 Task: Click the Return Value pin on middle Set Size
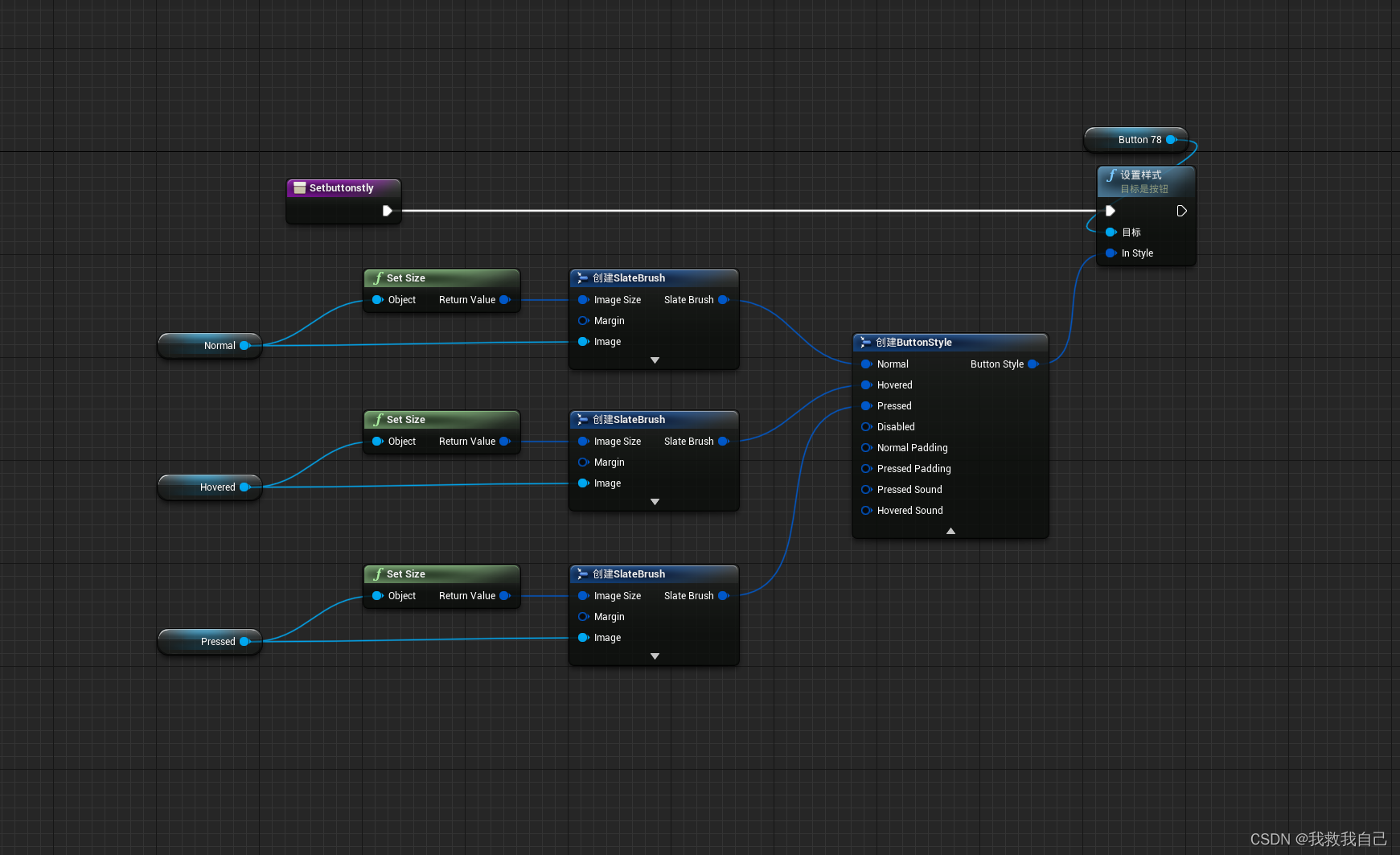[x=505, y=441]
